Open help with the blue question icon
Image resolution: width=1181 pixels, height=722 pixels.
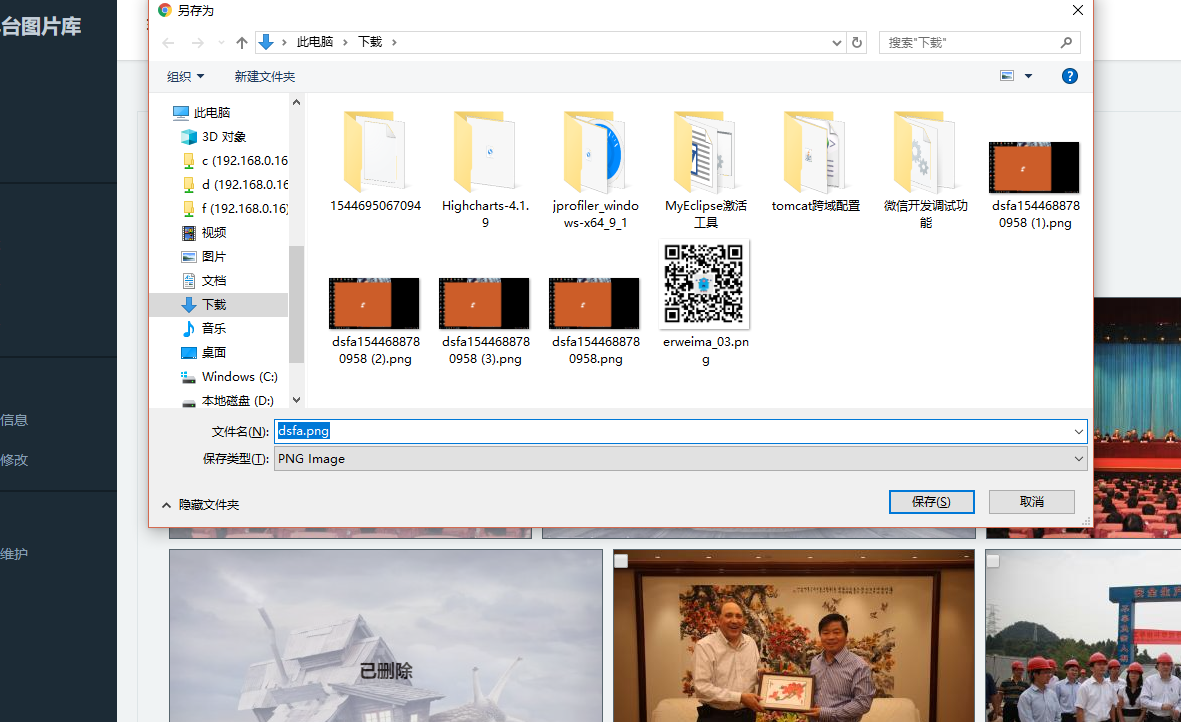(x=1070, y=76)
